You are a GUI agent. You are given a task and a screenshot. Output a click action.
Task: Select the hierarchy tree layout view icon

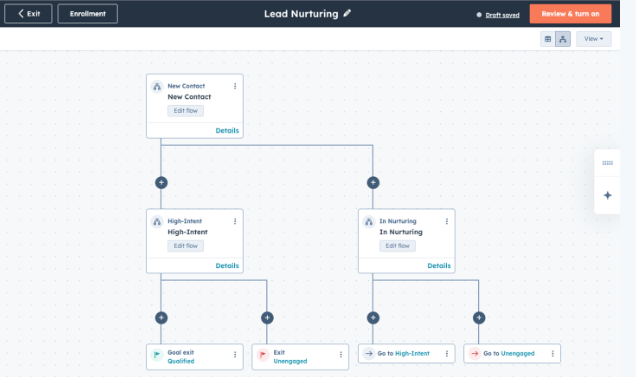coord(563,39)
